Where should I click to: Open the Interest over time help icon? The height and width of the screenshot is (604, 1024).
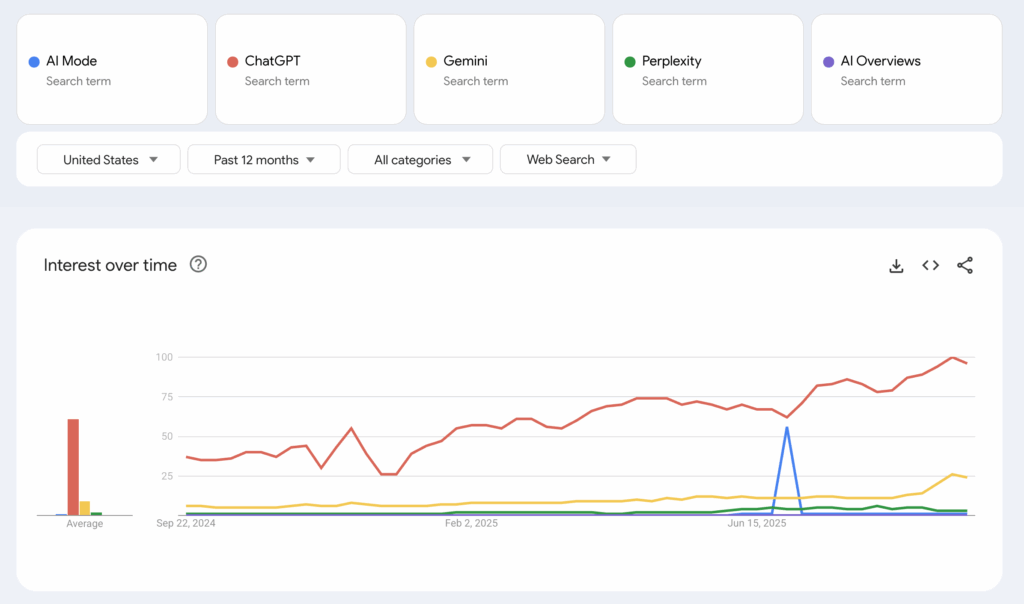tap(198, 265)
